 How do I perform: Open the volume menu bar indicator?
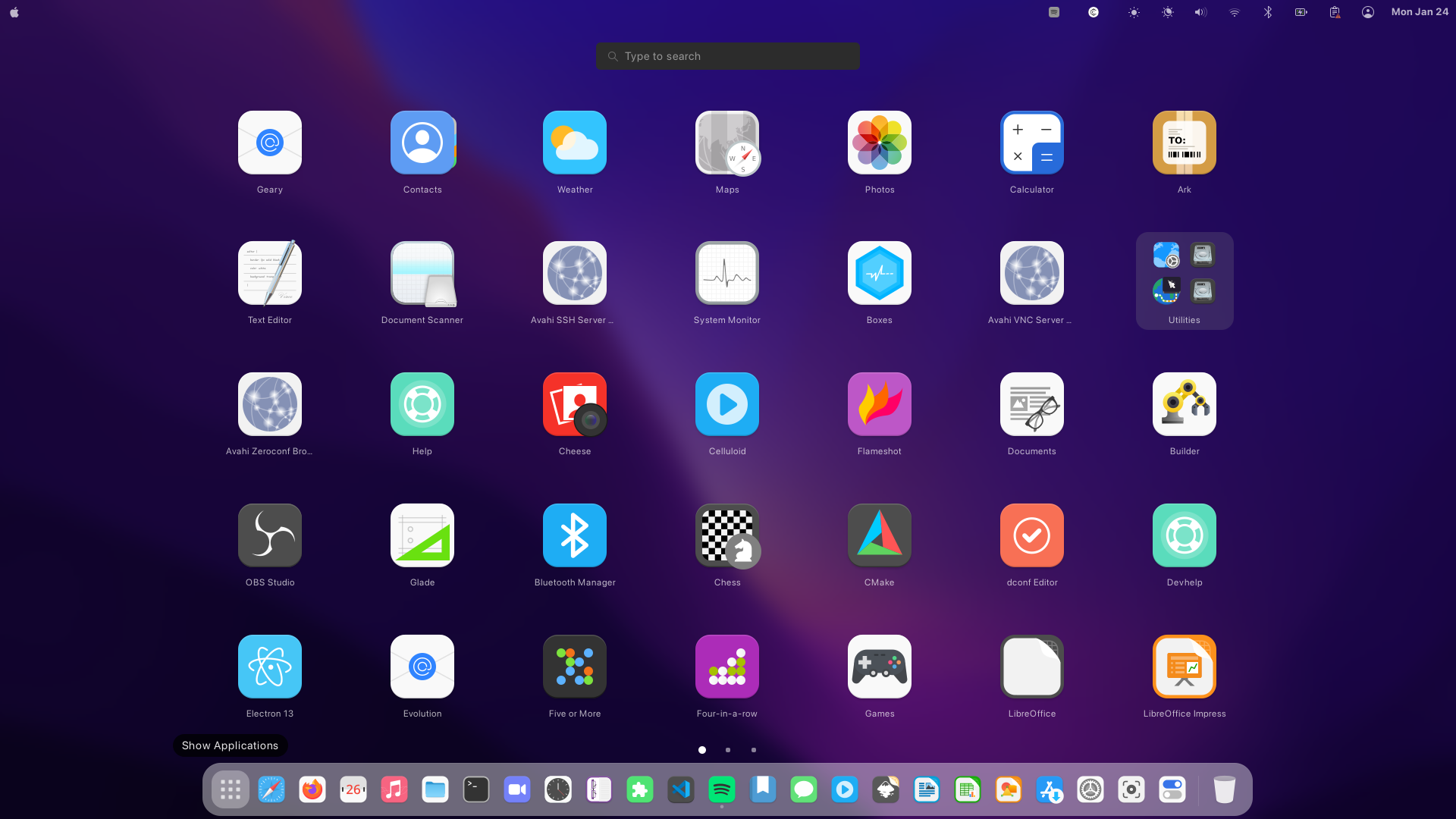tap(1200, 12)
